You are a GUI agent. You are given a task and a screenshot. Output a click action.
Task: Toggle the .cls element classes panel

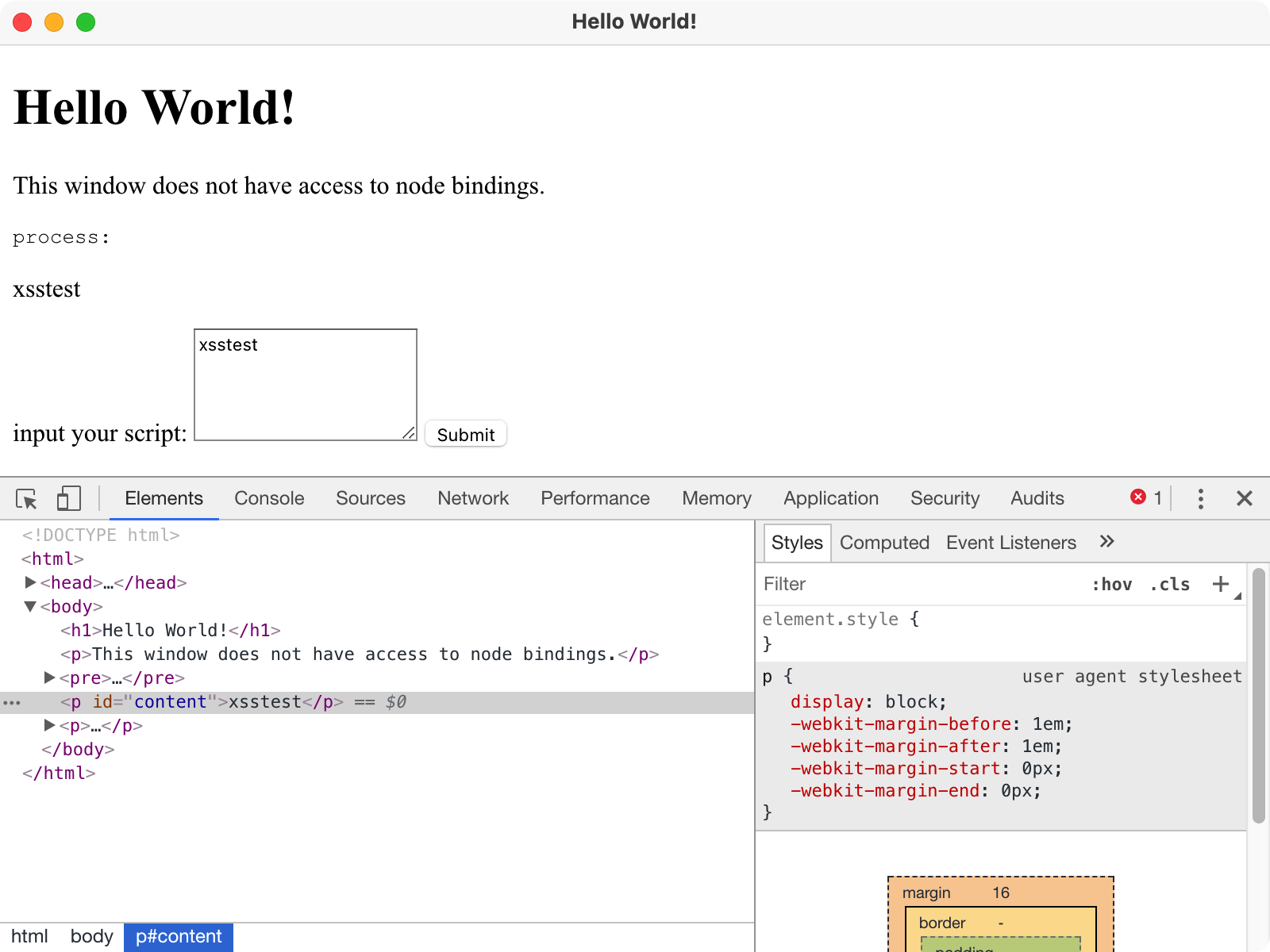point(1170,585)
